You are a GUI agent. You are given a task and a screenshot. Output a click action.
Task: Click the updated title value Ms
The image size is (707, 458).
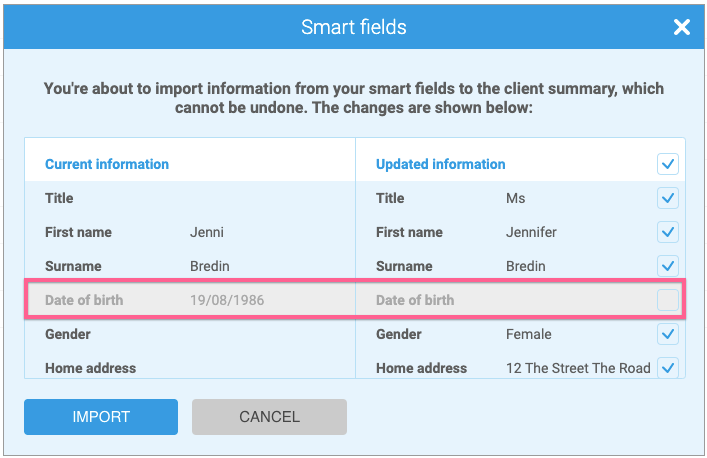click(515, 198)
